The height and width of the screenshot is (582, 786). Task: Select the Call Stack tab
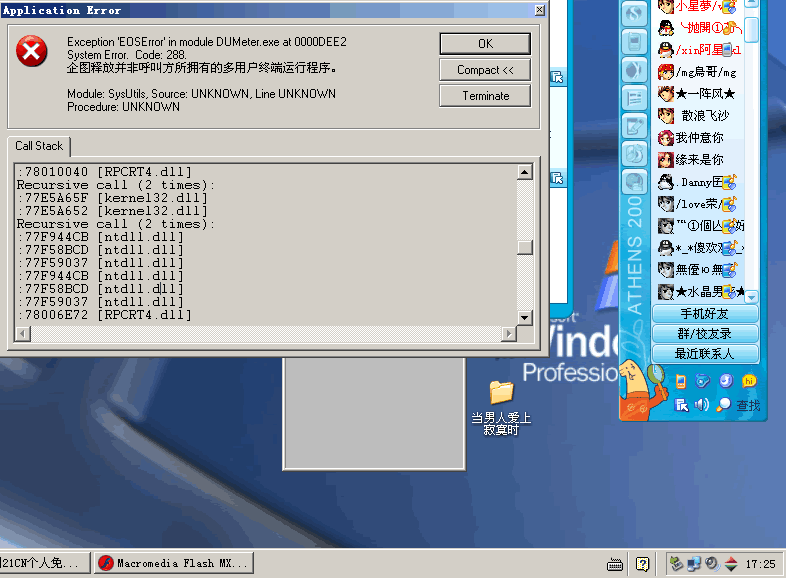tap(39, 146)
